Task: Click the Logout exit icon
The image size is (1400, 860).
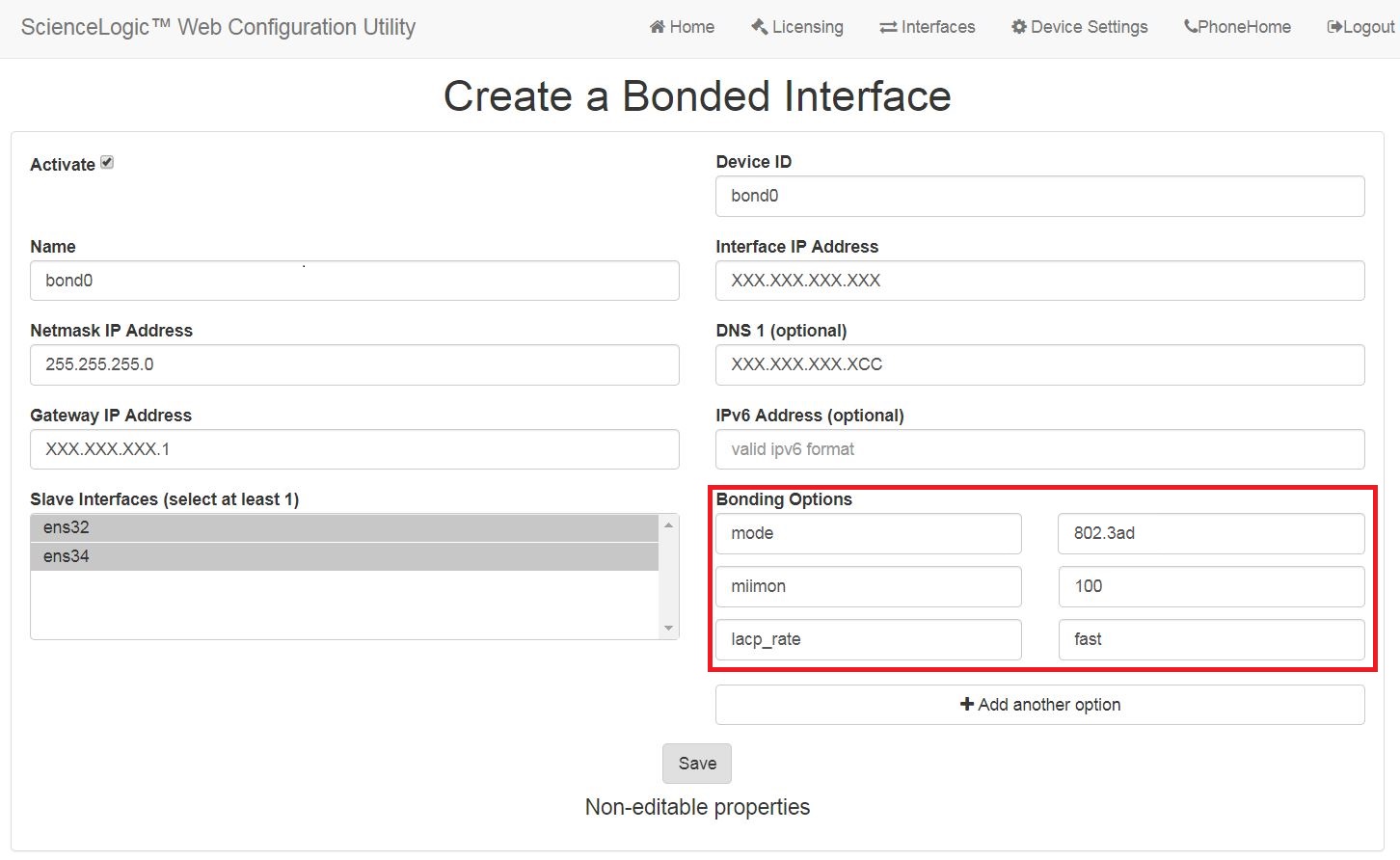Action: tap(1334, 27)
